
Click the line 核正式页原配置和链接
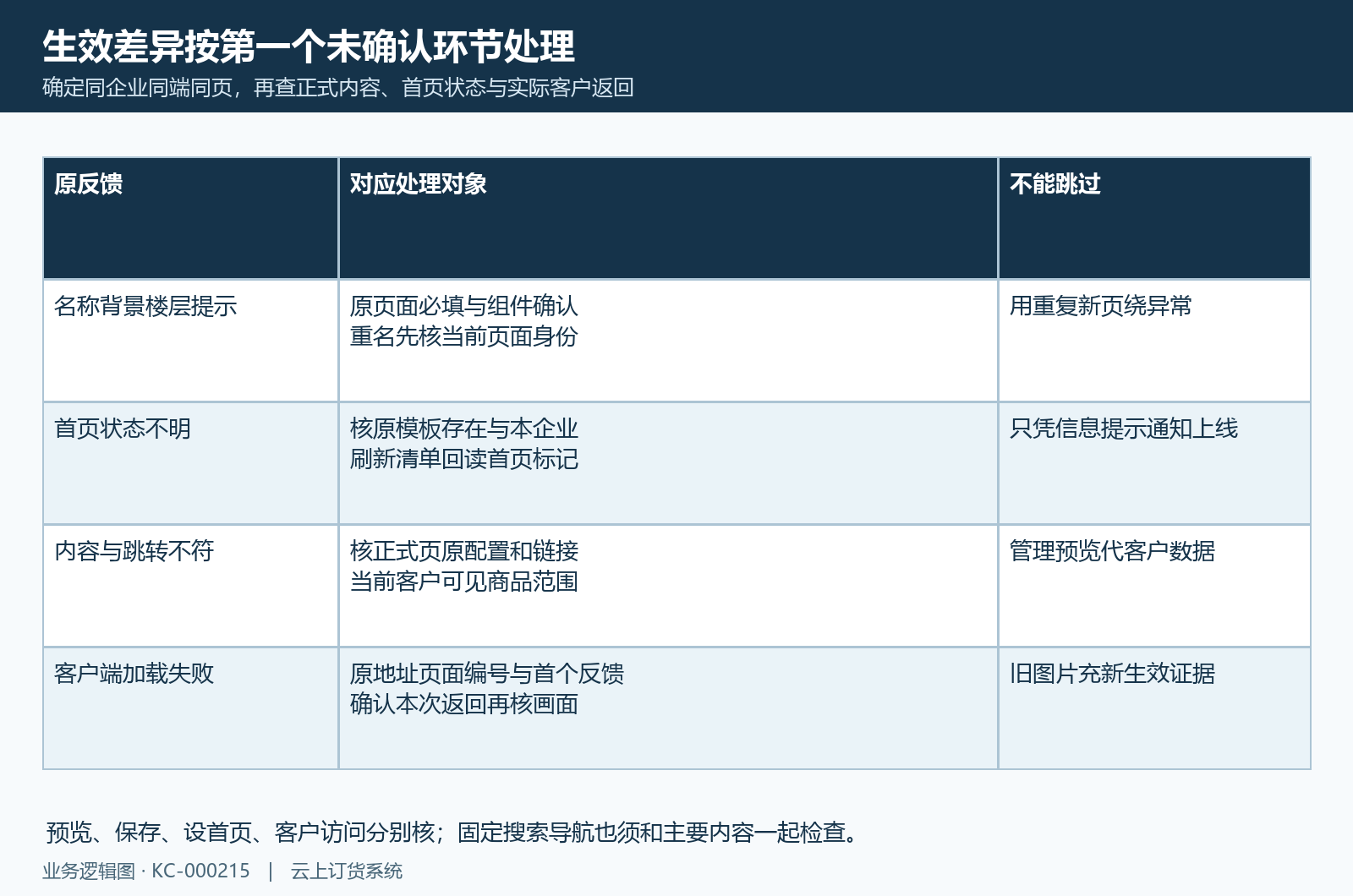[464, 551]
